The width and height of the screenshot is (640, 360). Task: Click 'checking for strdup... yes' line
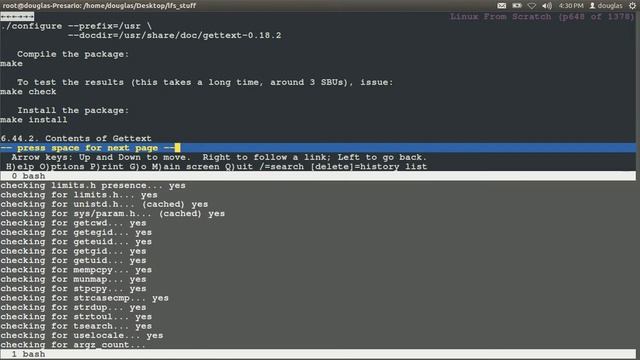click(73, 308)
